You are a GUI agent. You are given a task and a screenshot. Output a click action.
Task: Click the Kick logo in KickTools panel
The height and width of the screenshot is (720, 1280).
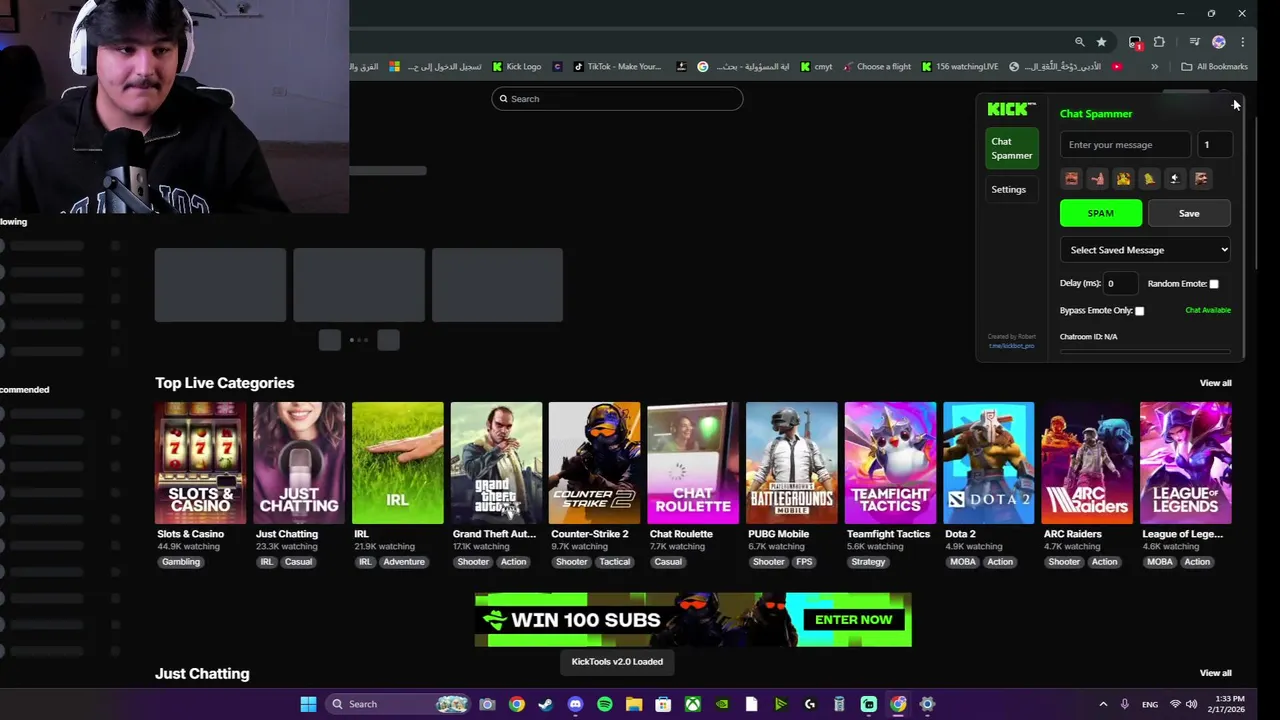1011,109
